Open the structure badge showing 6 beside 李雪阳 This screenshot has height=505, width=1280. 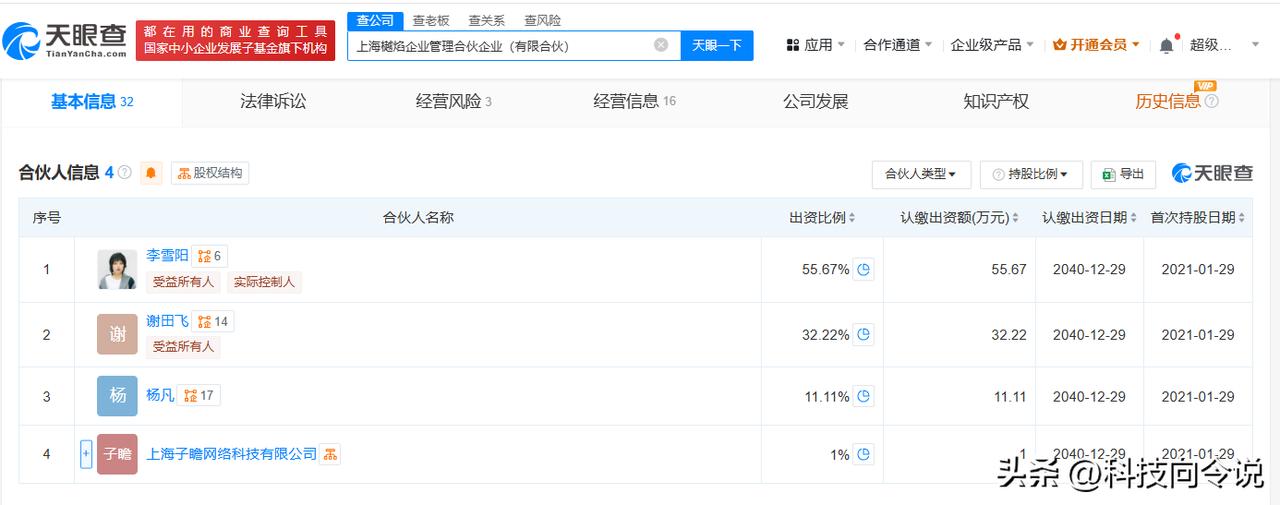[209, 256]
